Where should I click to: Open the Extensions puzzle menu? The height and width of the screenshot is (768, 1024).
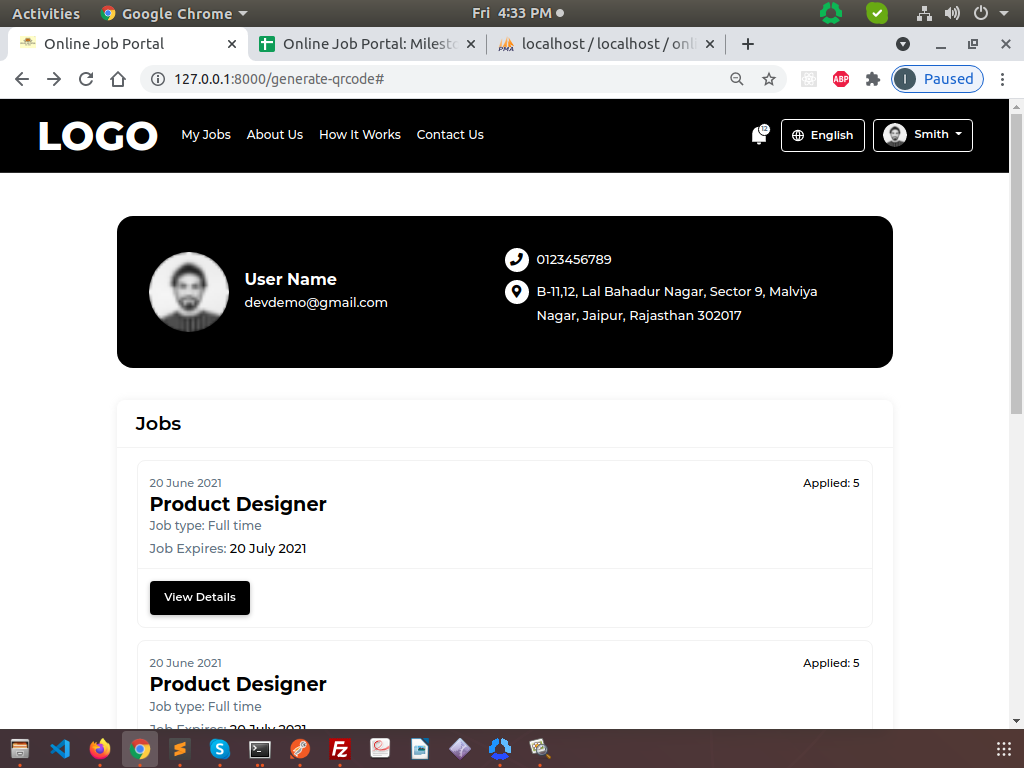pos(872,79)
